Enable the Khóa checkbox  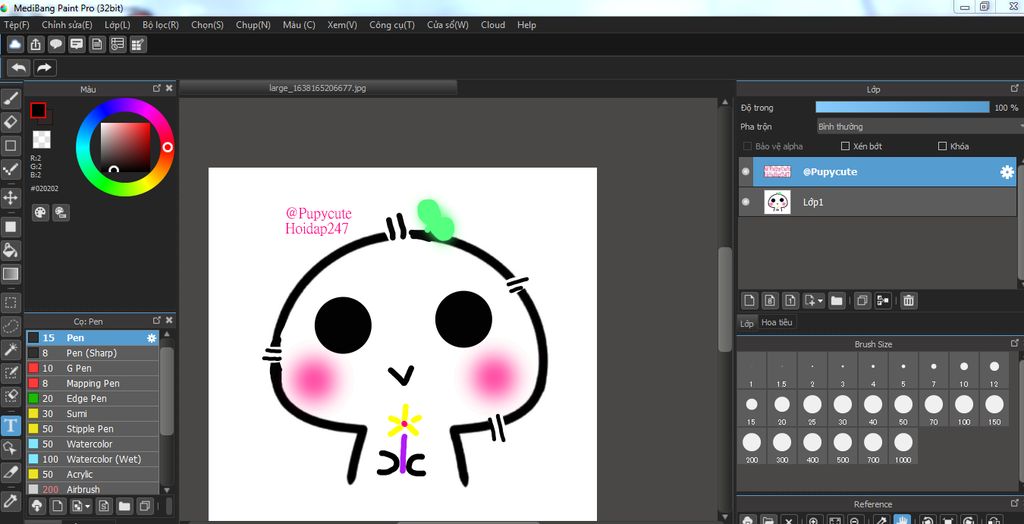click(942, 146)
